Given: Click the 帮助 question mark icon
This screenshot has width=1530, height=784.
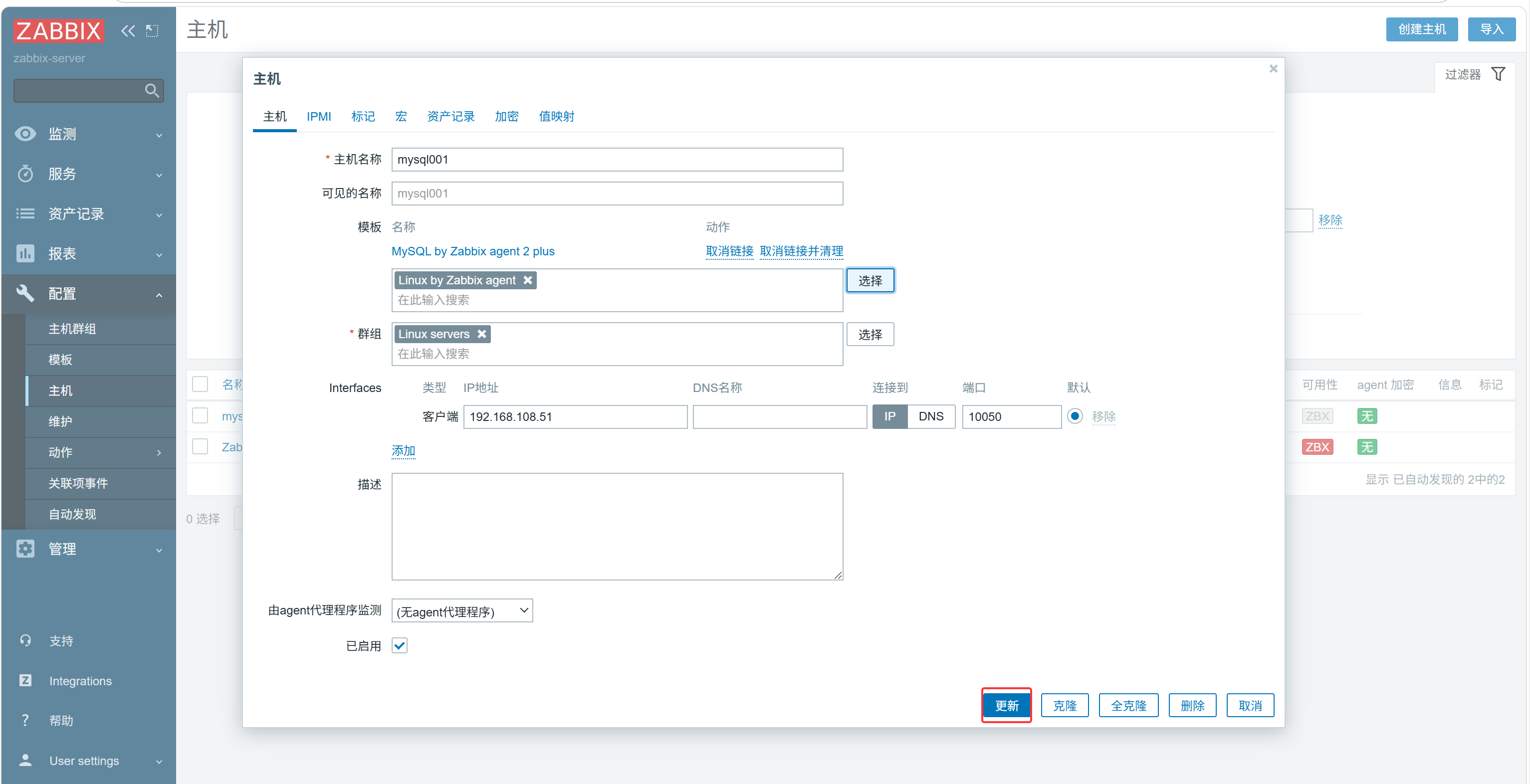Looking at the screenshot, I should (25, 720).
